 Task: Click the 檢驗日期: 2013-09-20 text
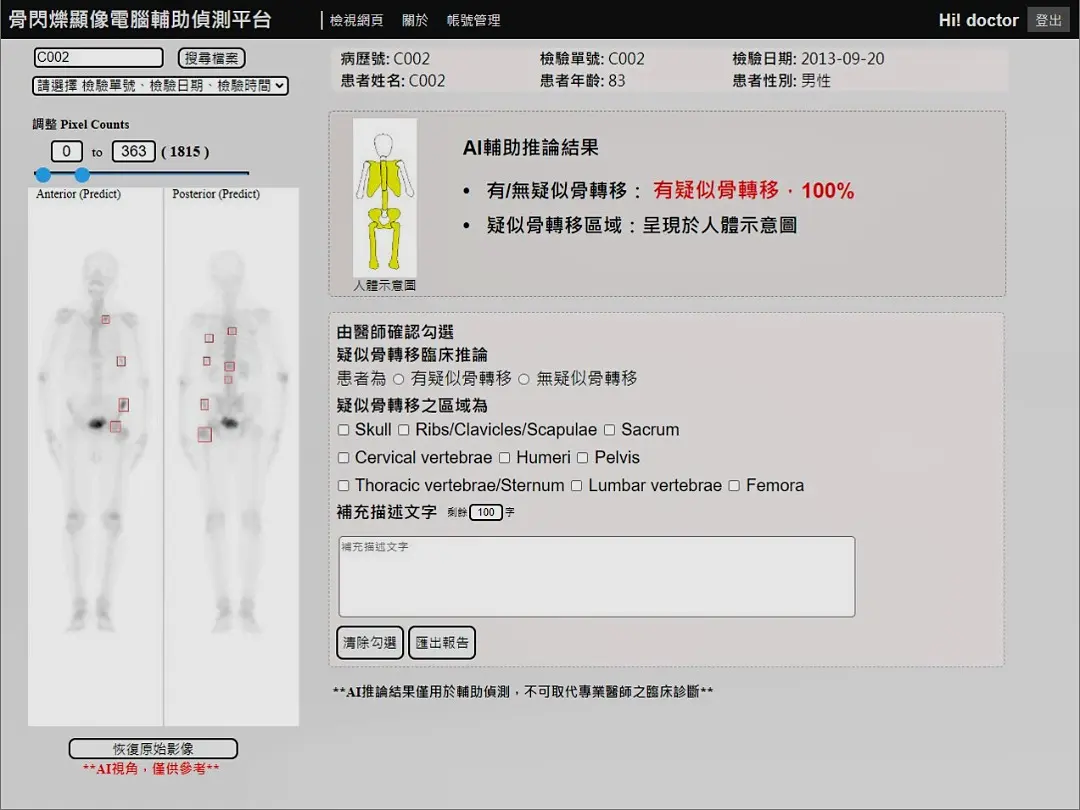pos(808,59)
